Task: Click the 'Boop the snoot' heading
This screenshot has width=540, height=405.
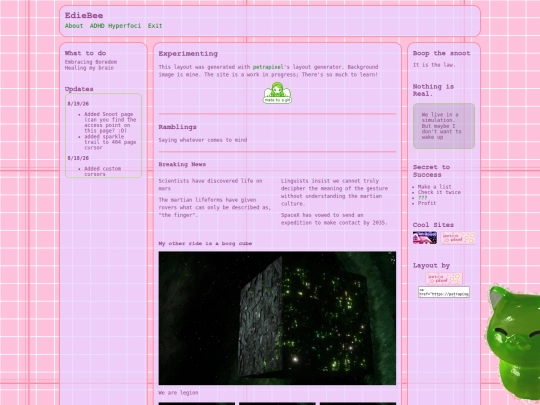Action: (x=442, y=53)
